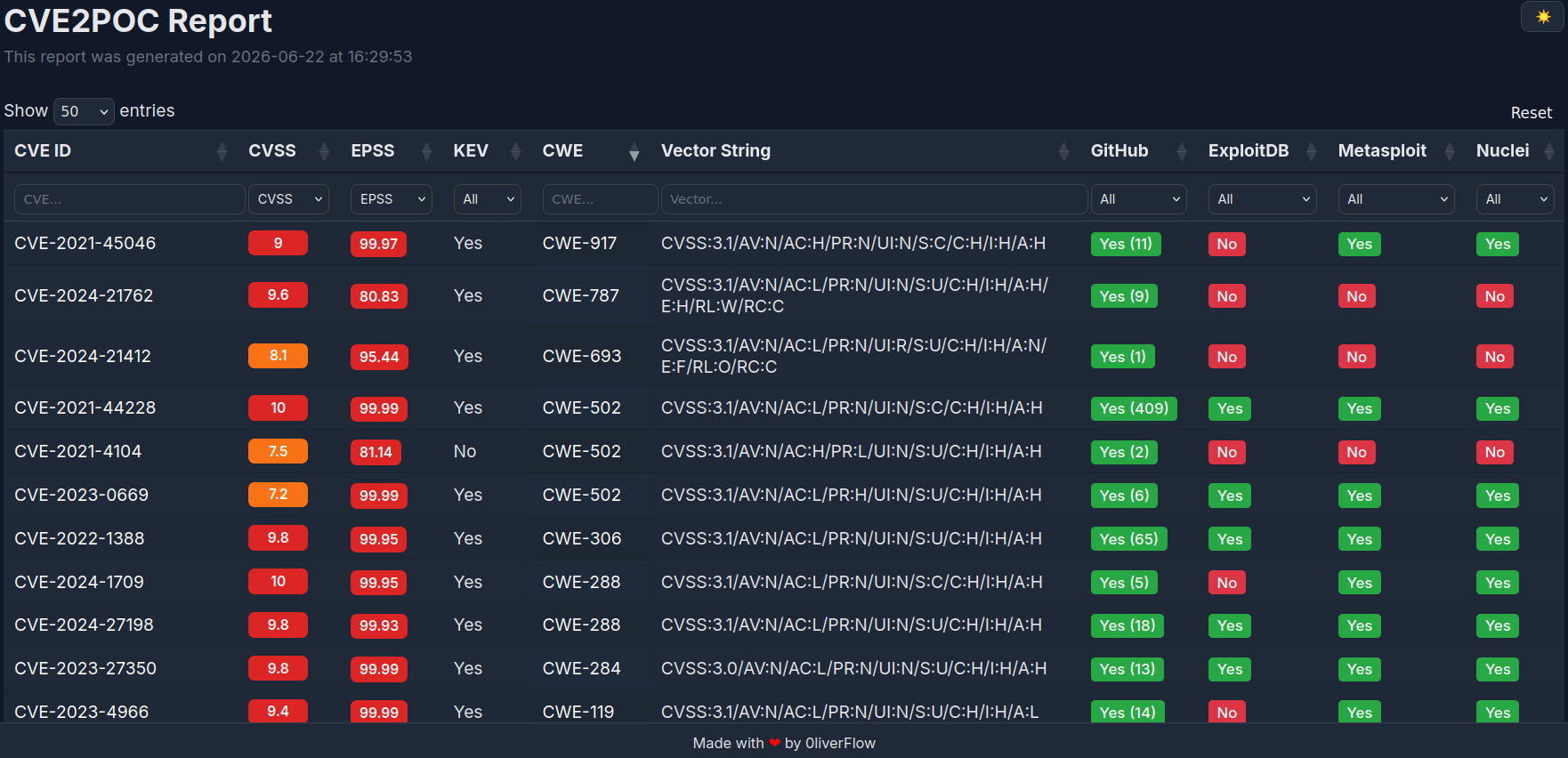Sort by CVSS column arrows

click(x=324, y=152)
